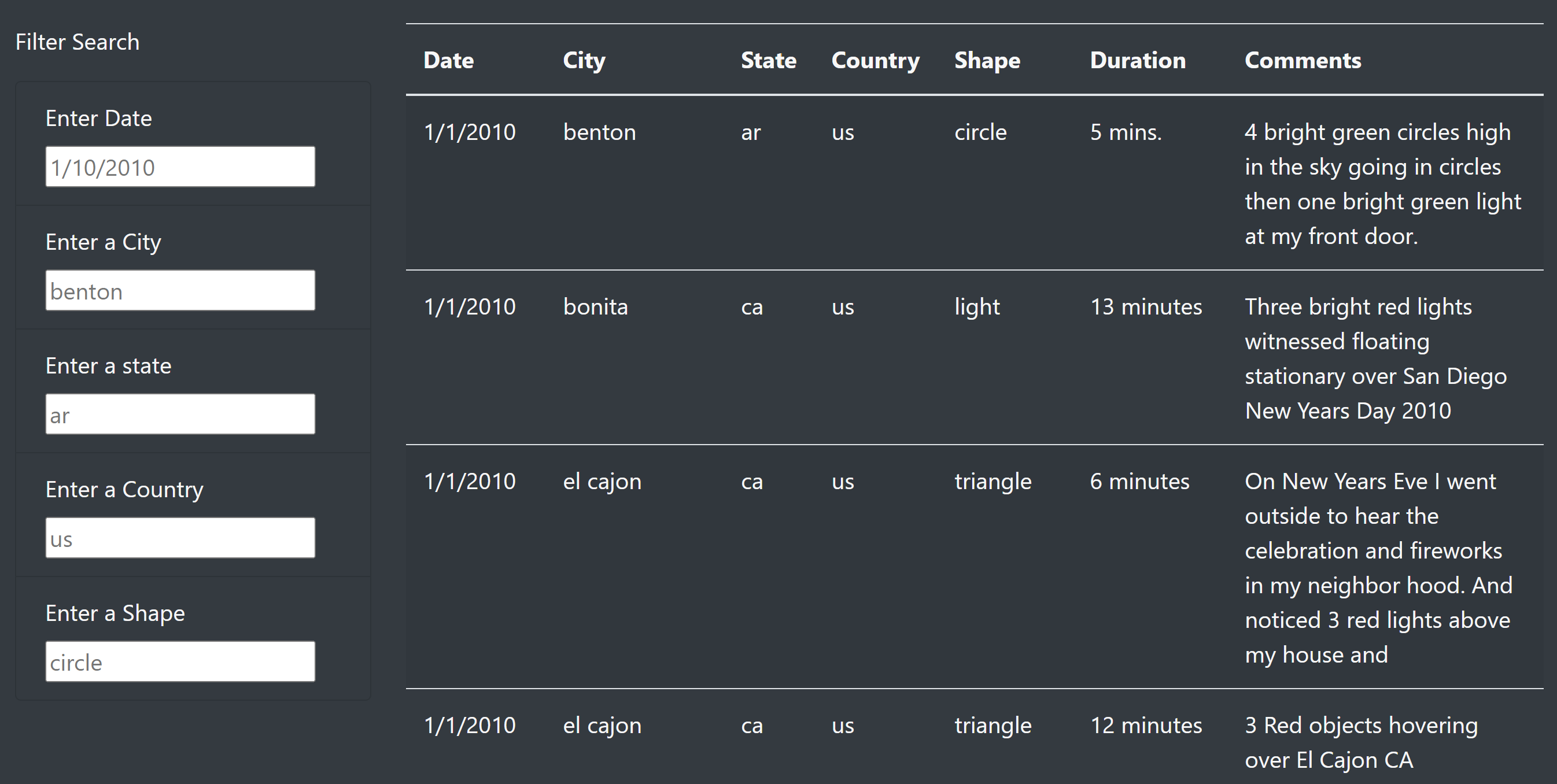Select the Enter a City text box

(x=179, y=290)
